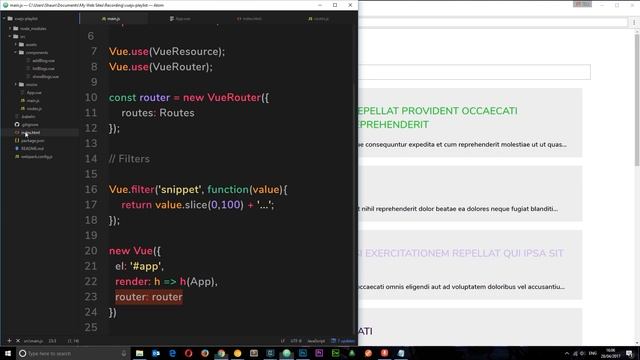Expand the mixins folder in tree view
Image resolution: width=640 pixels, height=360 pixels.
click(16, 84)
